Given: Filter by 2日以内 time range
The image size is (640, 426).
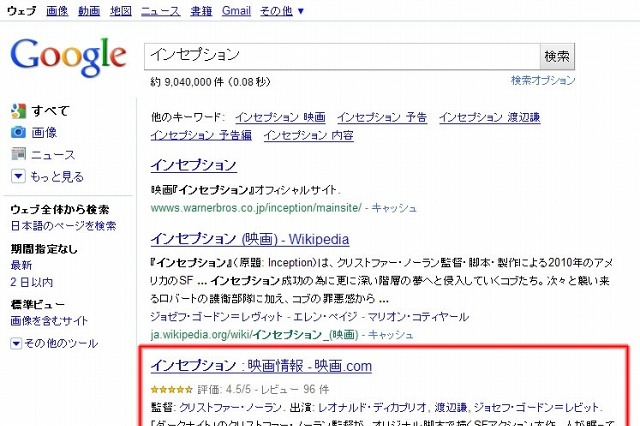Looking at the screenshot, I should coord(31,281).
